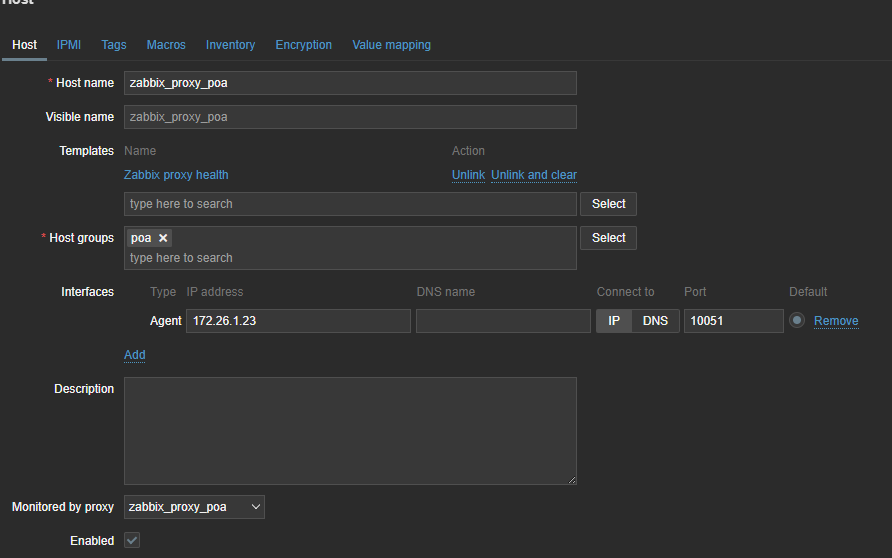This screenshot has height=558, width=892.
Task: Add a new interface
Action: click(x=135, y=355)
